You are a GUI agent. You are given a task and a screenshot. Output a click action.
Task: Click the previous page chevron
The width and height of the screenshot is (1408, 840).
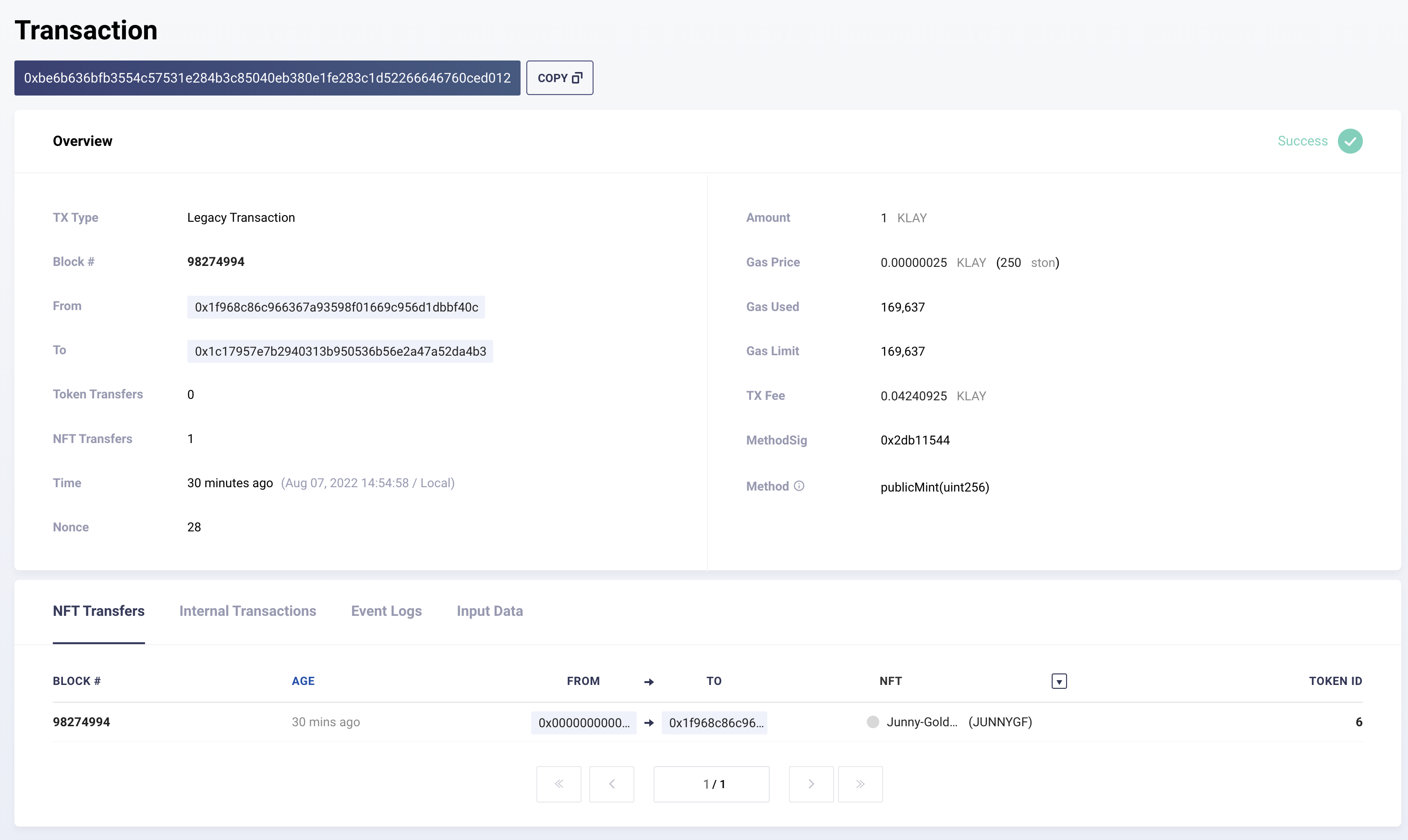(x=611, y=784)
